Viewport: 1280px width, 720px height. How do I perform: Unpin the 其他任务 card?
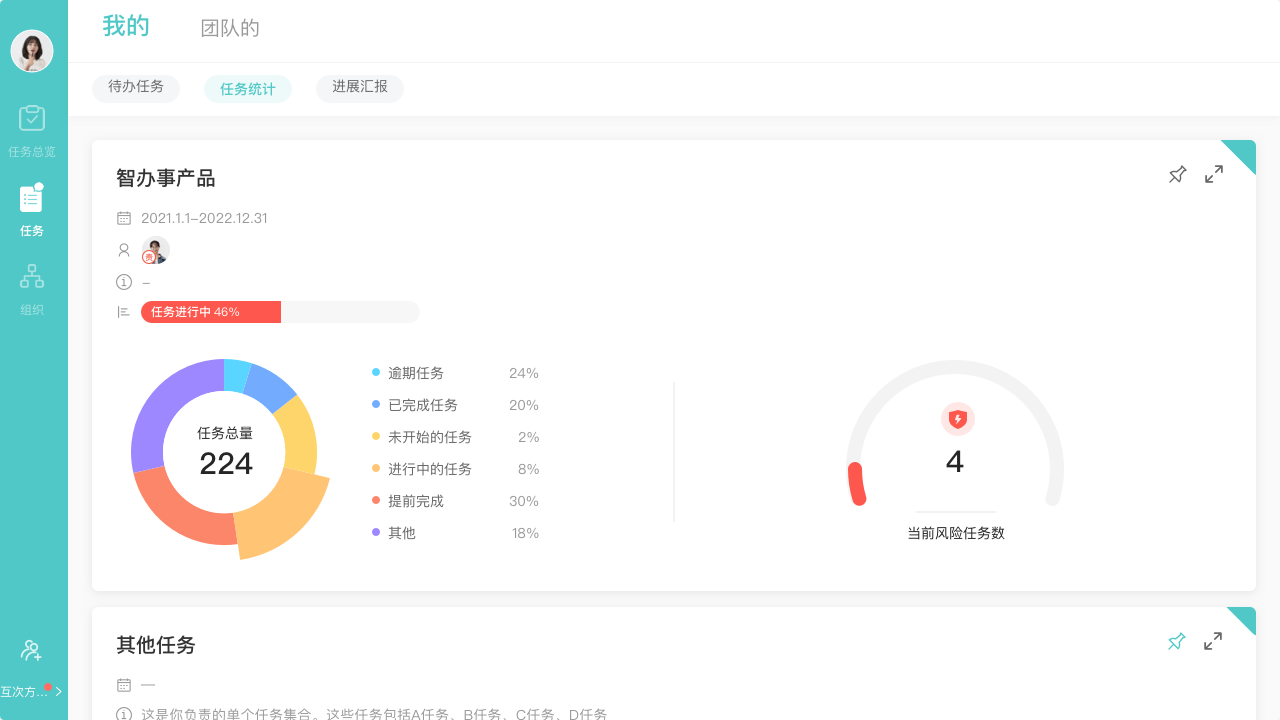[x=1177, y=640]
